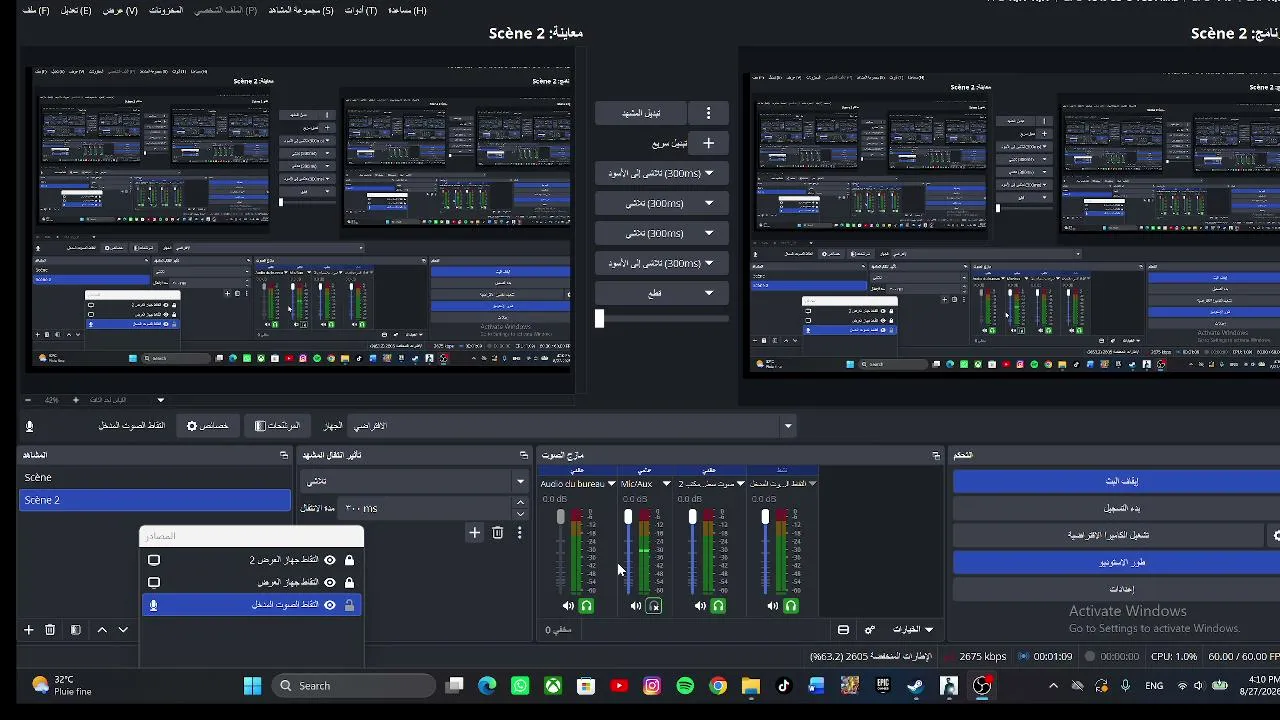Click the transition duration 300 ms field
The image size is (1280, 720).
(x=425, y=508)
